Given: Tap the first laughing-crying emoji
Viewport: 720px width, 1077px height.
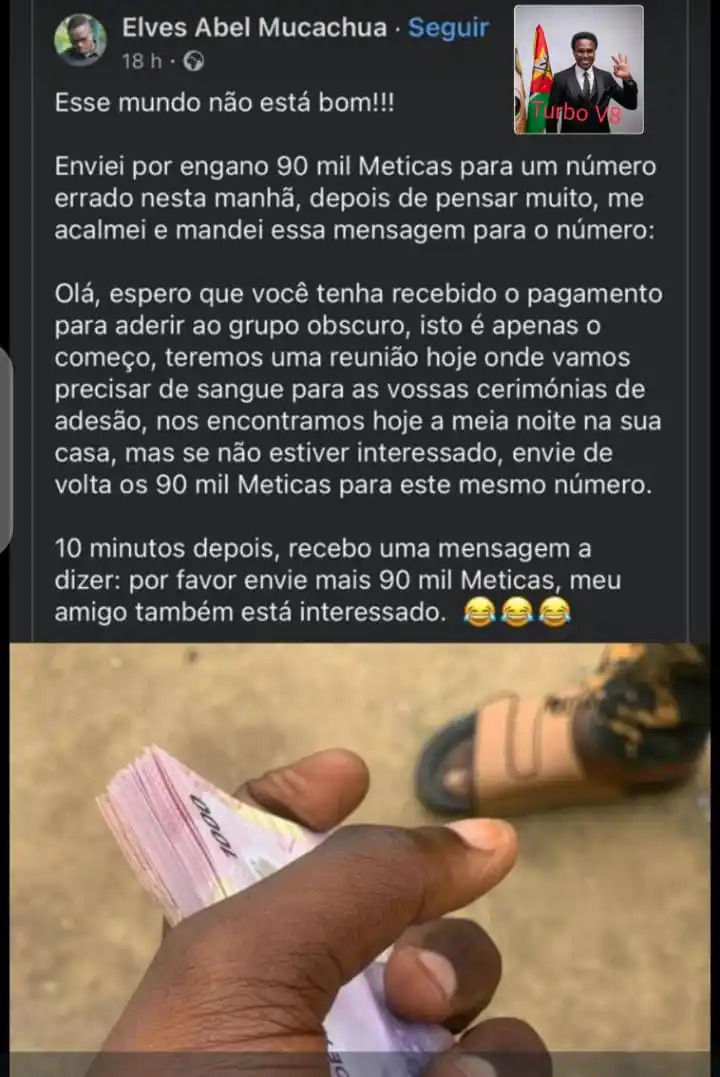Looking at the screenshot, I should (480, 611).
